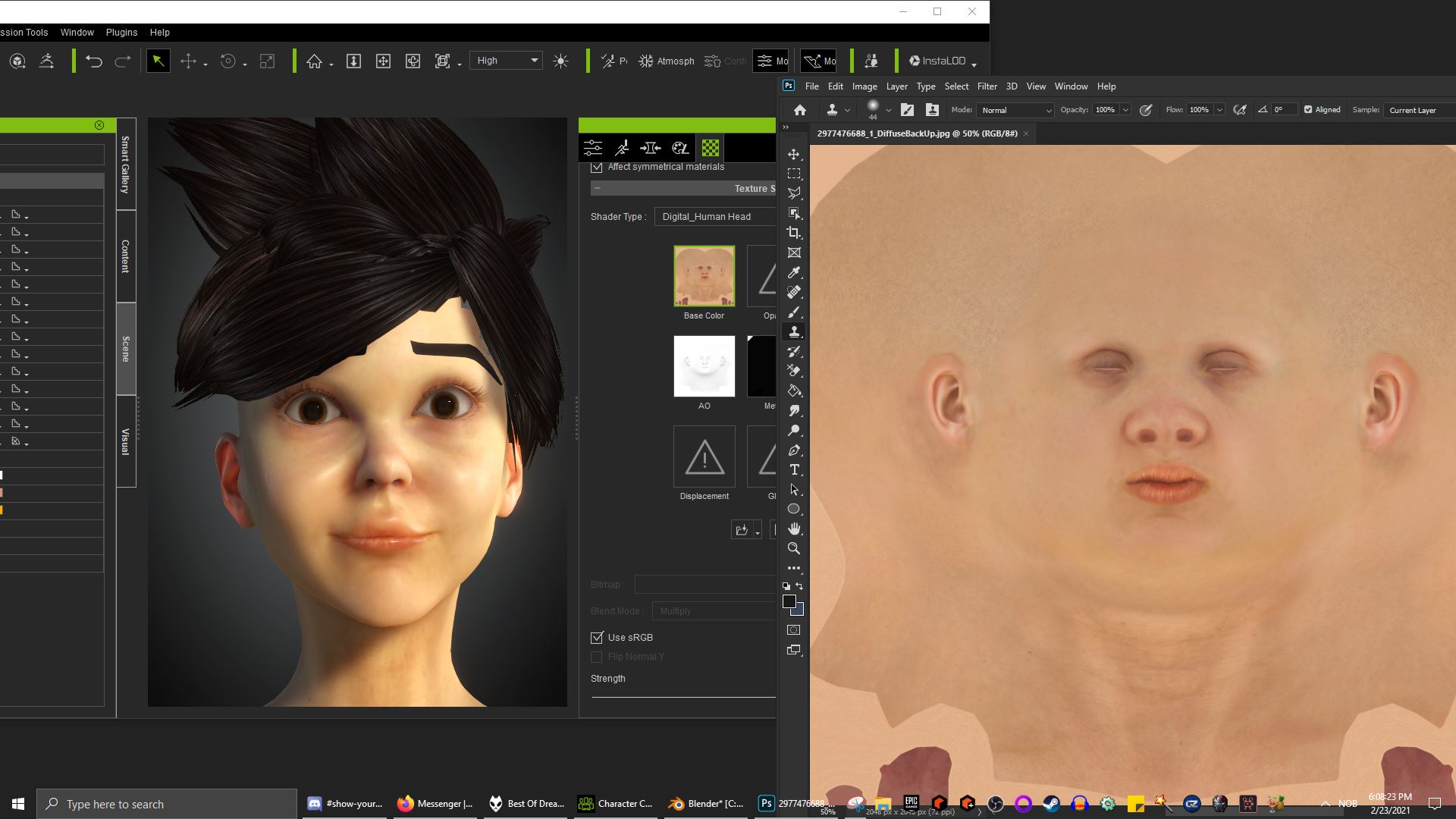Toggle the Clone Source panel icon
This screenshot has height=819, width=1456.
932,110
